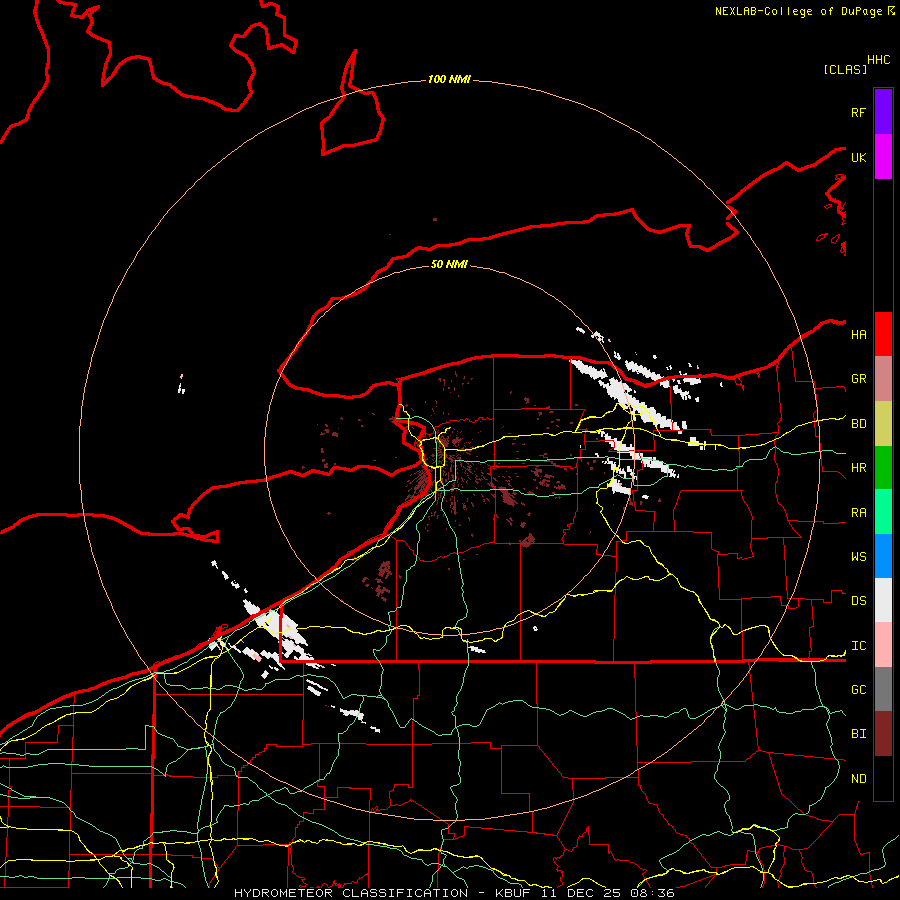Click the RF legend label
The height and width of the screenshot is (900, 900).
[858, 112]
